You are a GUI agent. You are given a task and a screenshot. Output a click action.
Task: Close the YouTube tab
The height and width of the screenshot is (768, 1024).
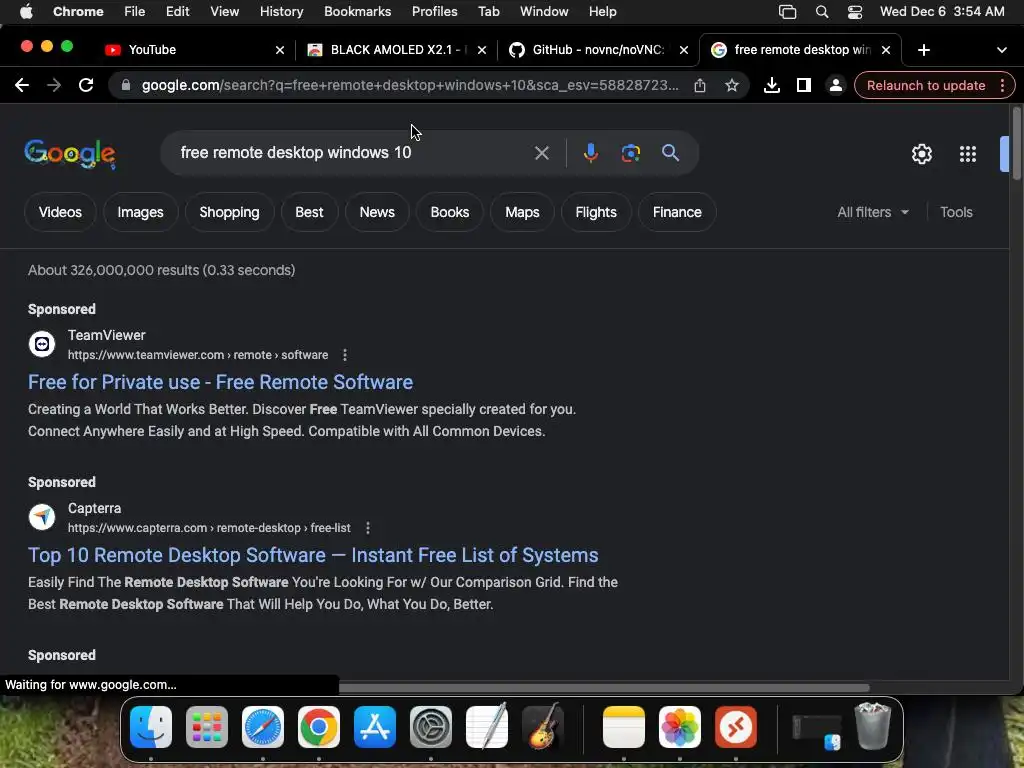coord(280,50)
